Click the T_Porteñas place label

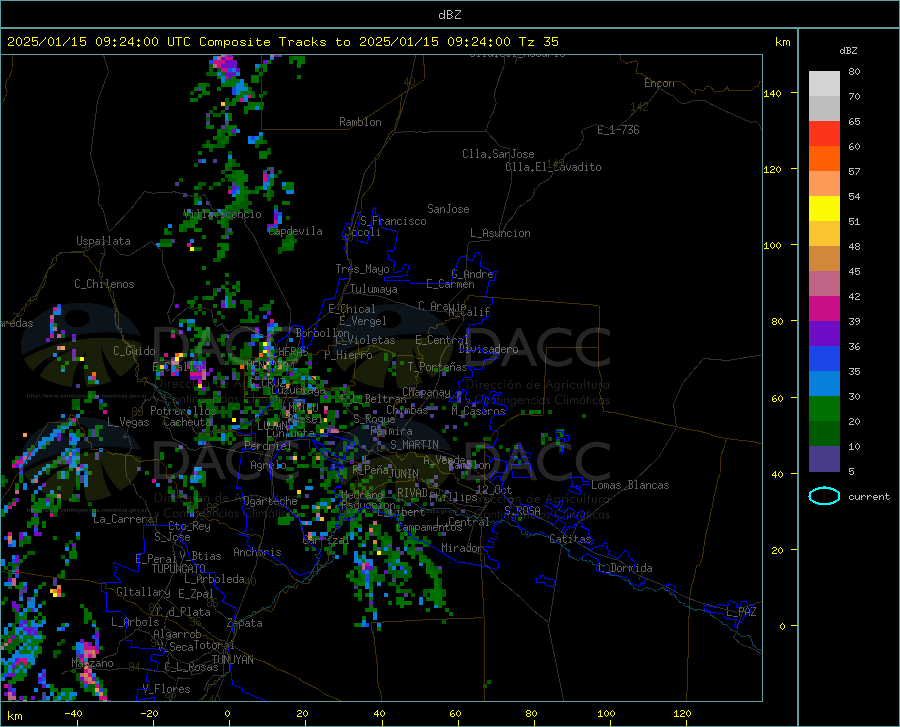click(x=437, y=367)
